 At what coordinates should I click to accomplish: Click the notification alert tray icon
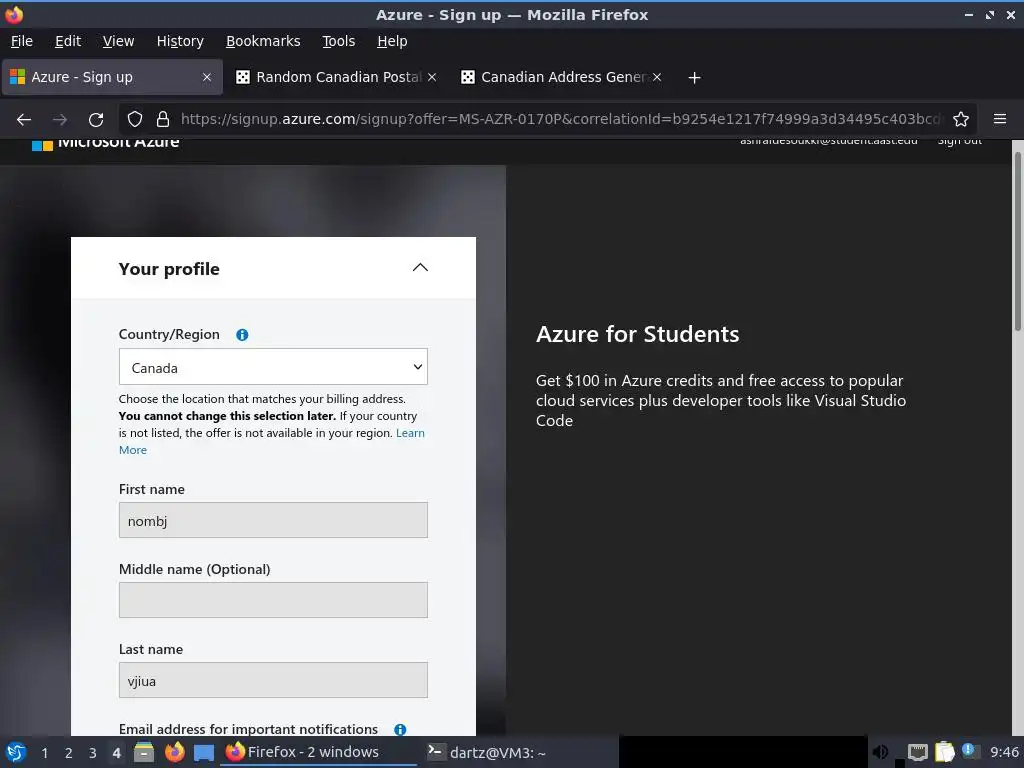coord(969,750)
